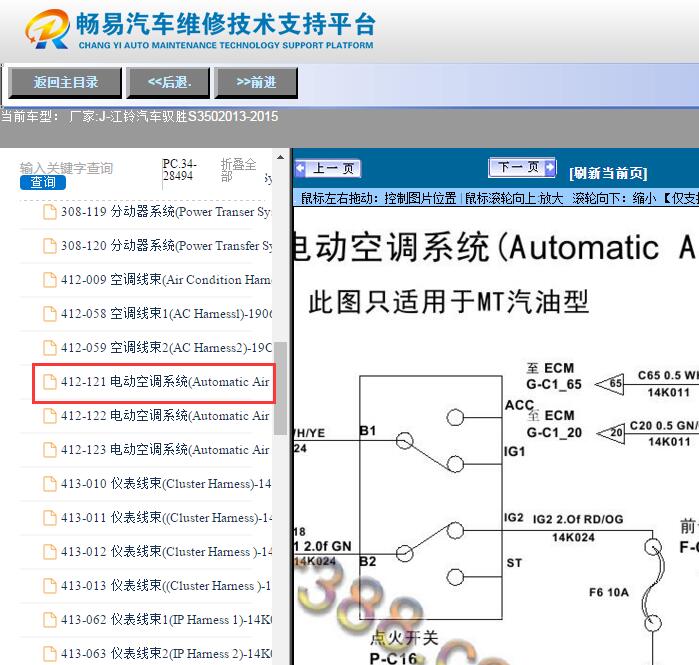The image size is (699, 665).
Task: Click document icon of 413-063 row
Action: (49, 653)
